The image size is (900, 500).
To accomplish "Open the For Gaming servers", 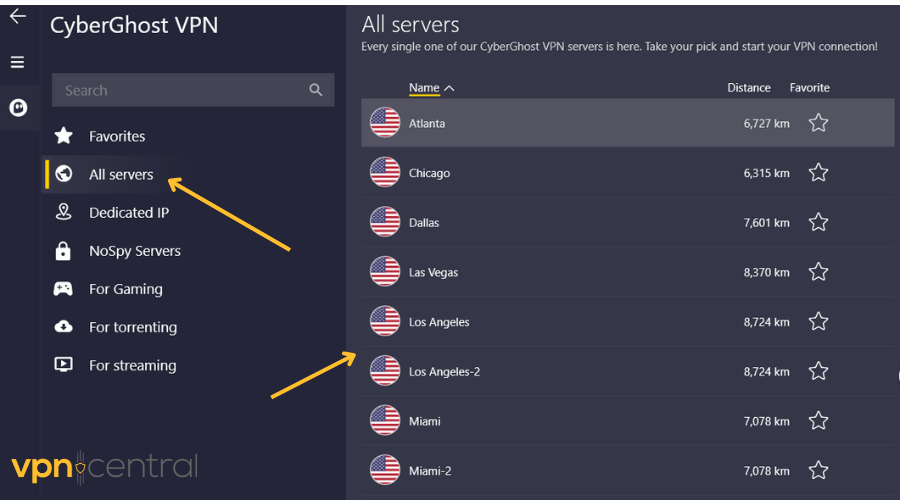I will click(125, 289).
